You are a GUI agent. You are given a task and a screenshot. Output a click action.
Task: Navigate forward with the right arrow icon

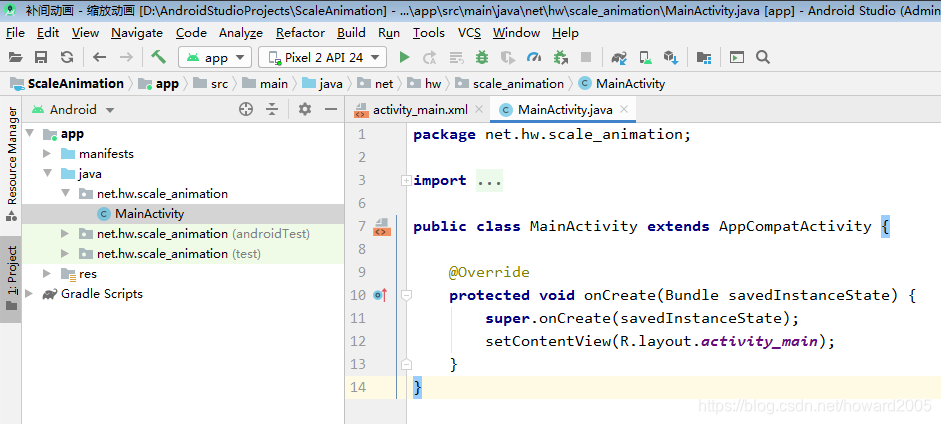point(126,58)
